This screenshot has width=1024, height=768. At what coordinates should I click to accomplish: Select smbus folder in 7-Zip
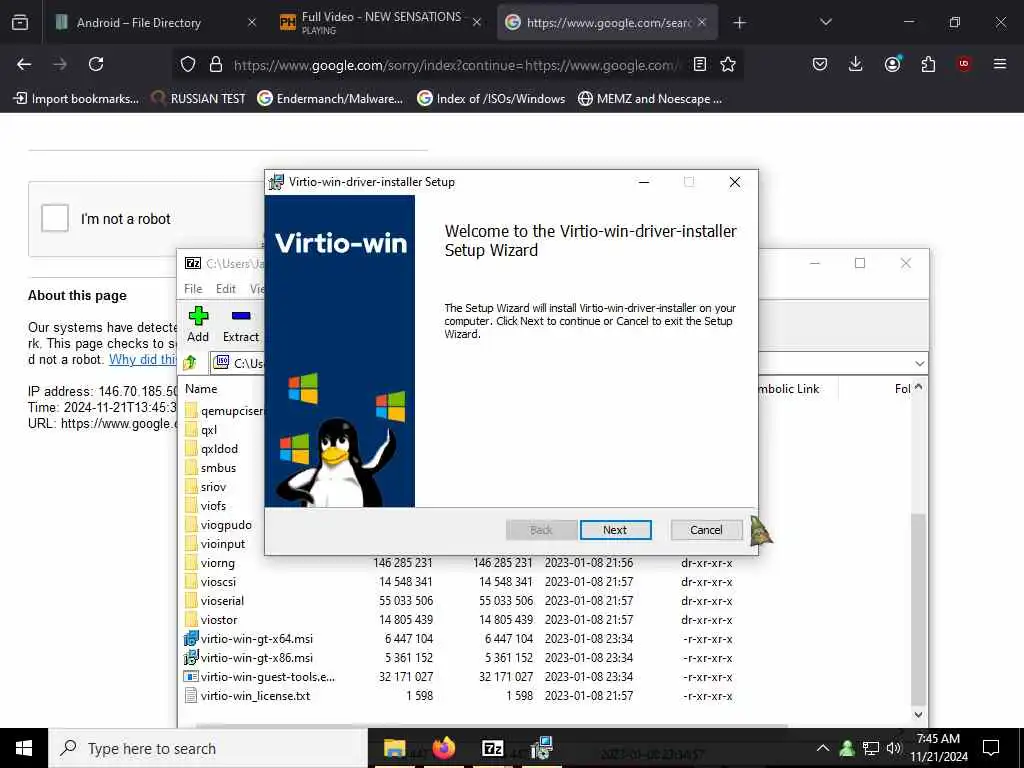(218, 468)
